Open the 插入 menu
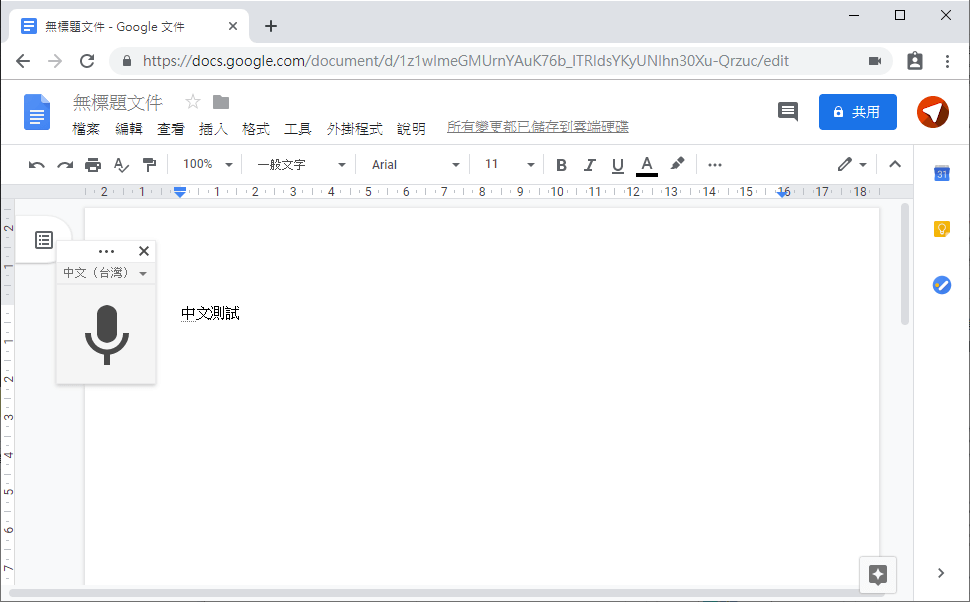 tap(213, 129)
